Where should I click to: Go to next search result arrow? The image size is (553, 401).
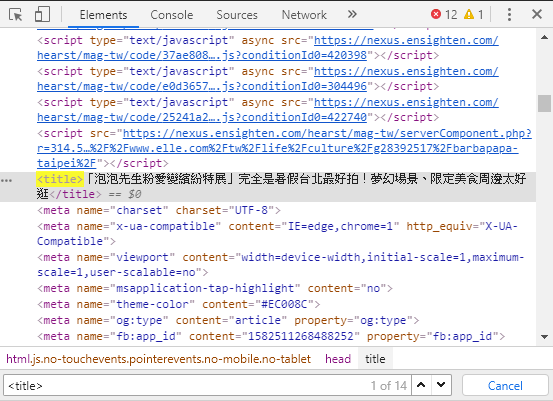point(441,385)
